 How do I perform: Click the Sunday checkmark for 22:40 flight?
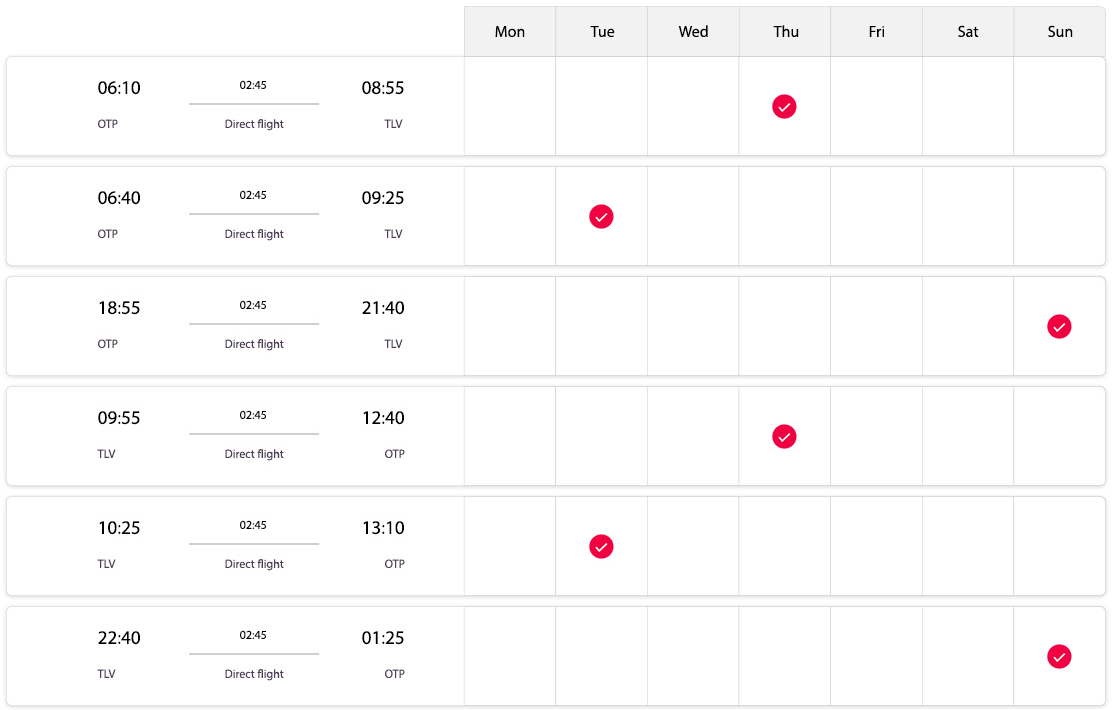tap(1059, 656)
